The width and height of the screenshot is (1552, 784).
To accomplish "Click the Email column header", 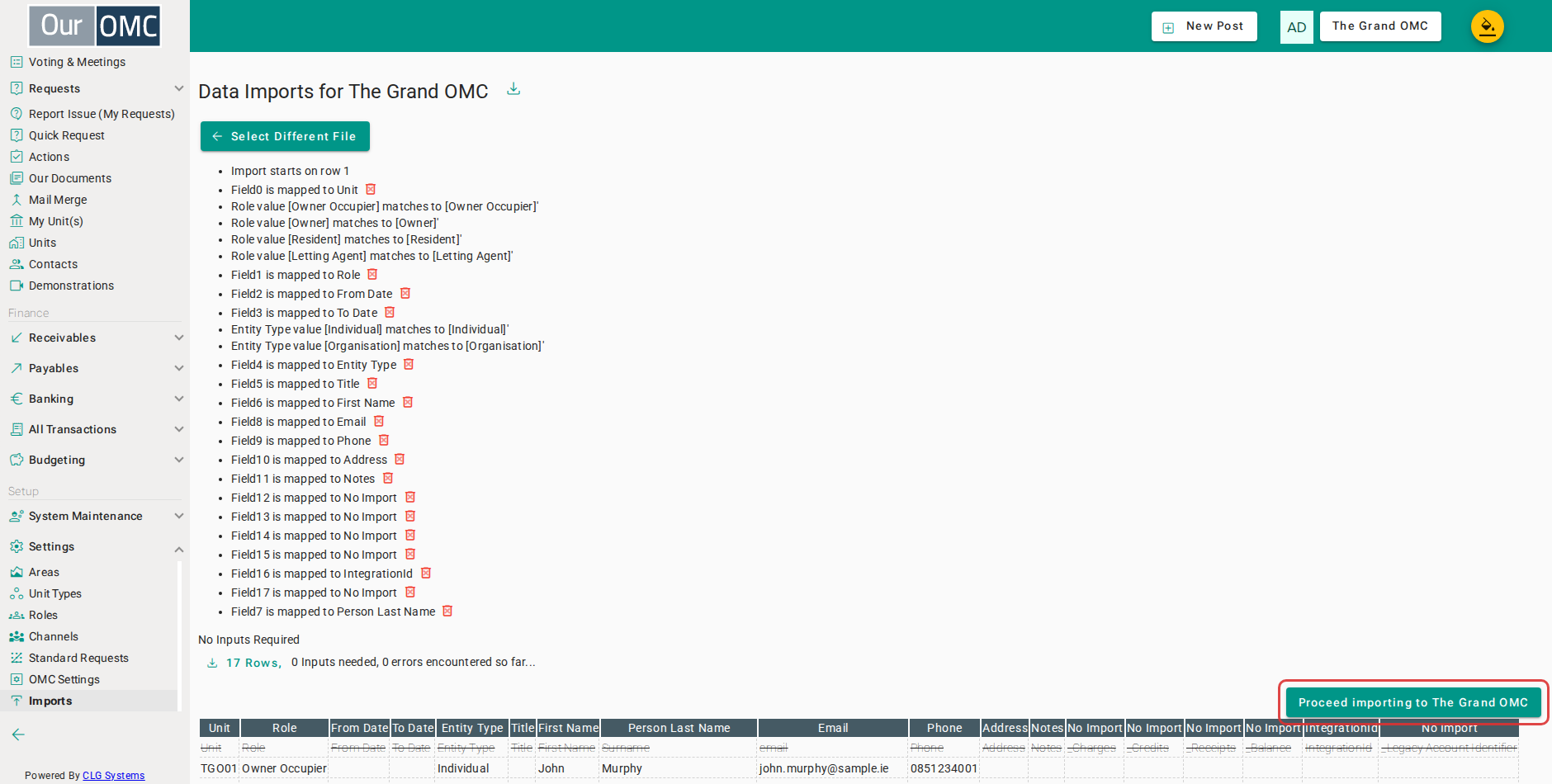I will (x=833, y=728).
